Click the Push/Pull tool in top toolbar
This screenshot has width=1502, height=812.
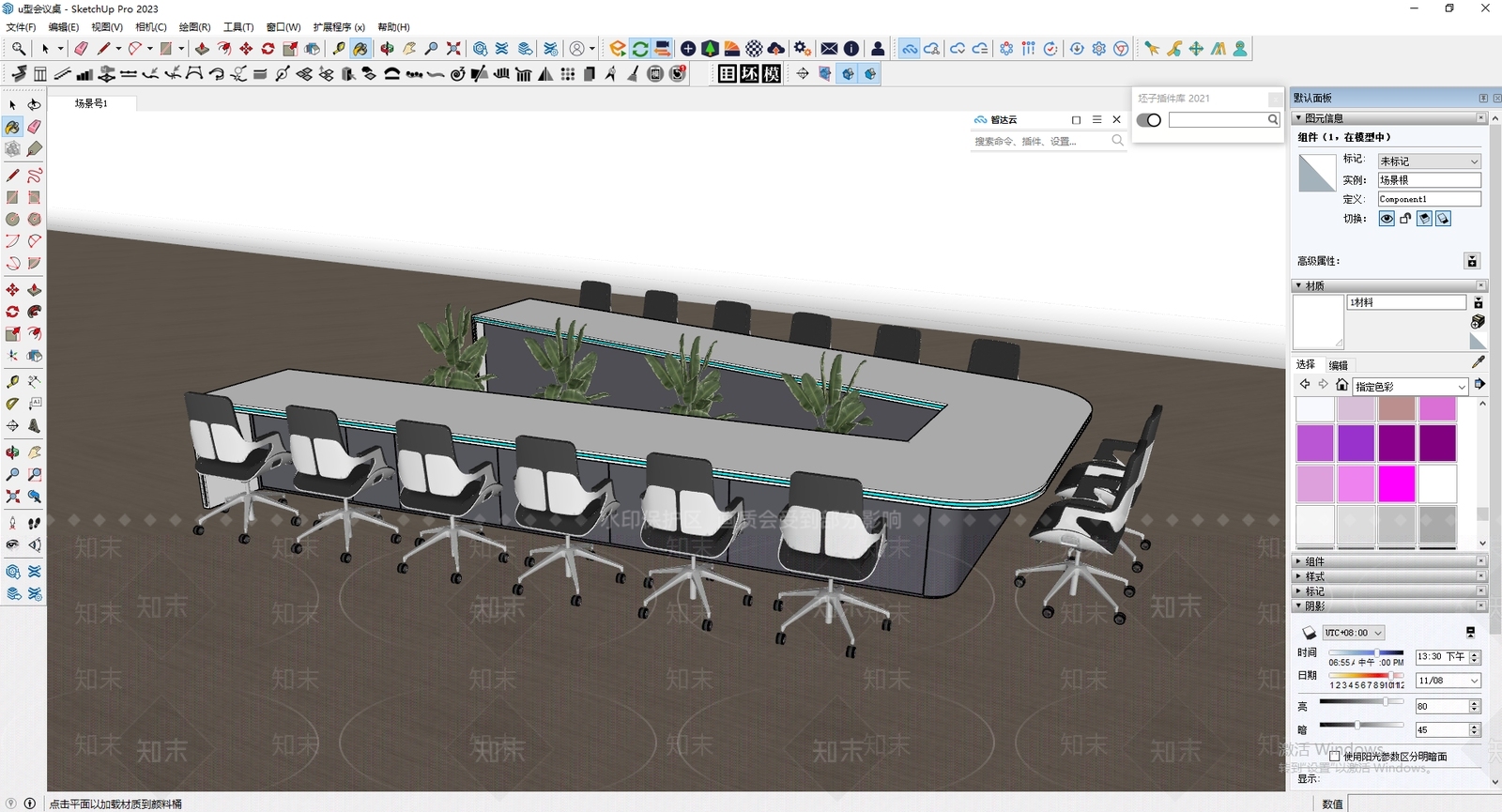pos(202,49)
